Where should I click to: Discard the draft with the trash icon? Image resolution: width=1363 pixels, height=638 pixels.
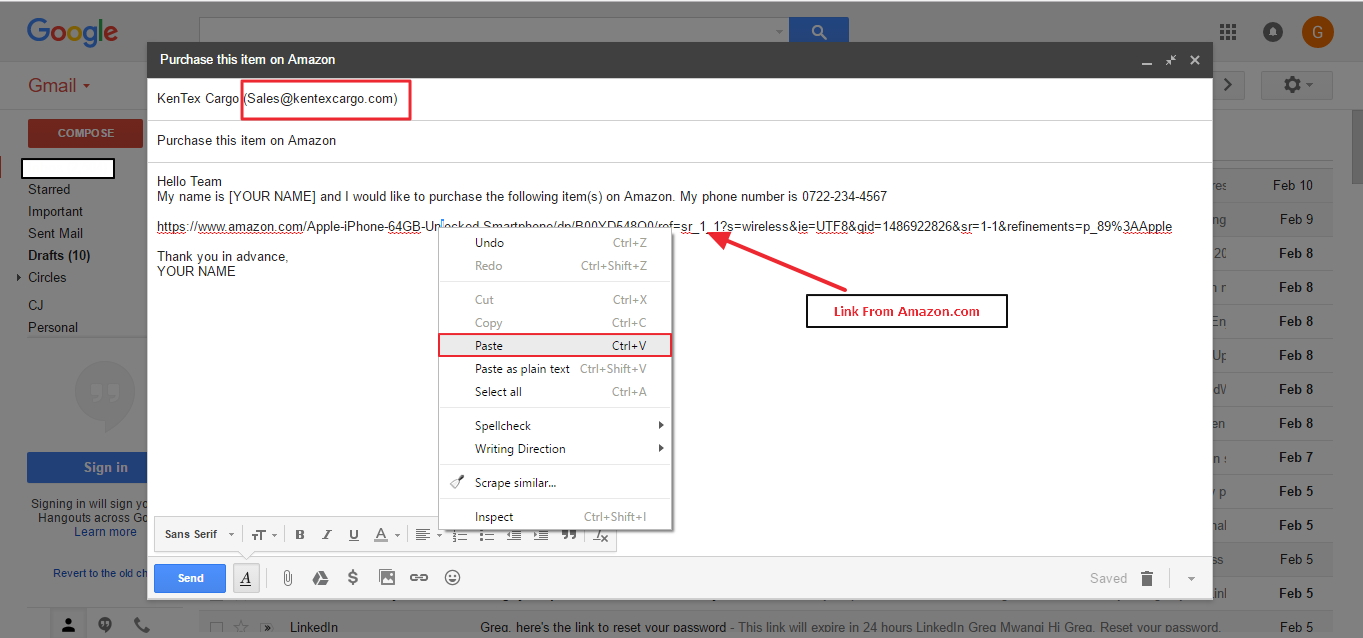[x=1147, y=578]
